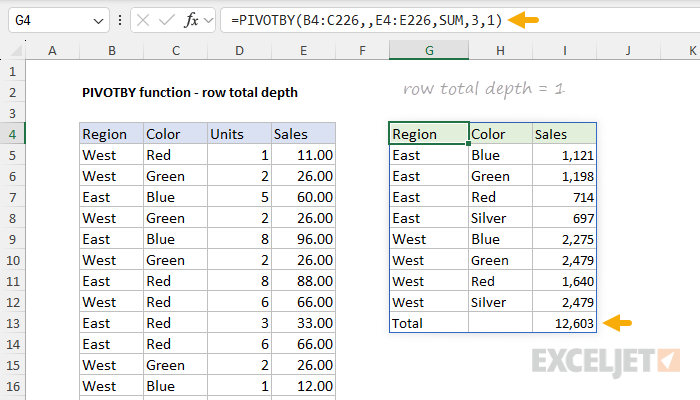The width and height of the screenshot is (700, 400).
Task: Click the Name Box showing G4
Action: point(58,20)
